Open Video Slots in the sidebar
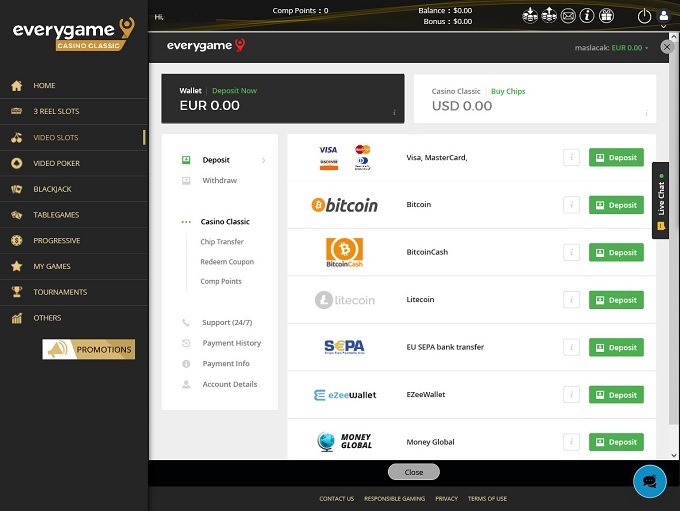 point(56,137)
